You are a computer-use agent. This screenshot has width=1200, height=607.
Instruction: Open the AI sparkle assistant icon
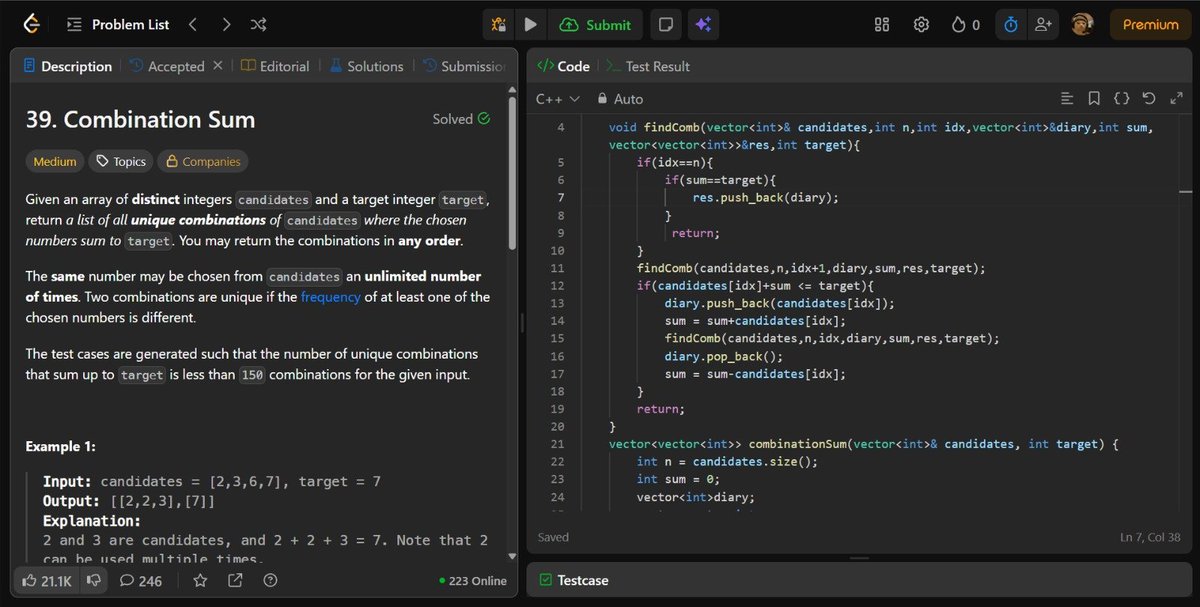[702, 24]
